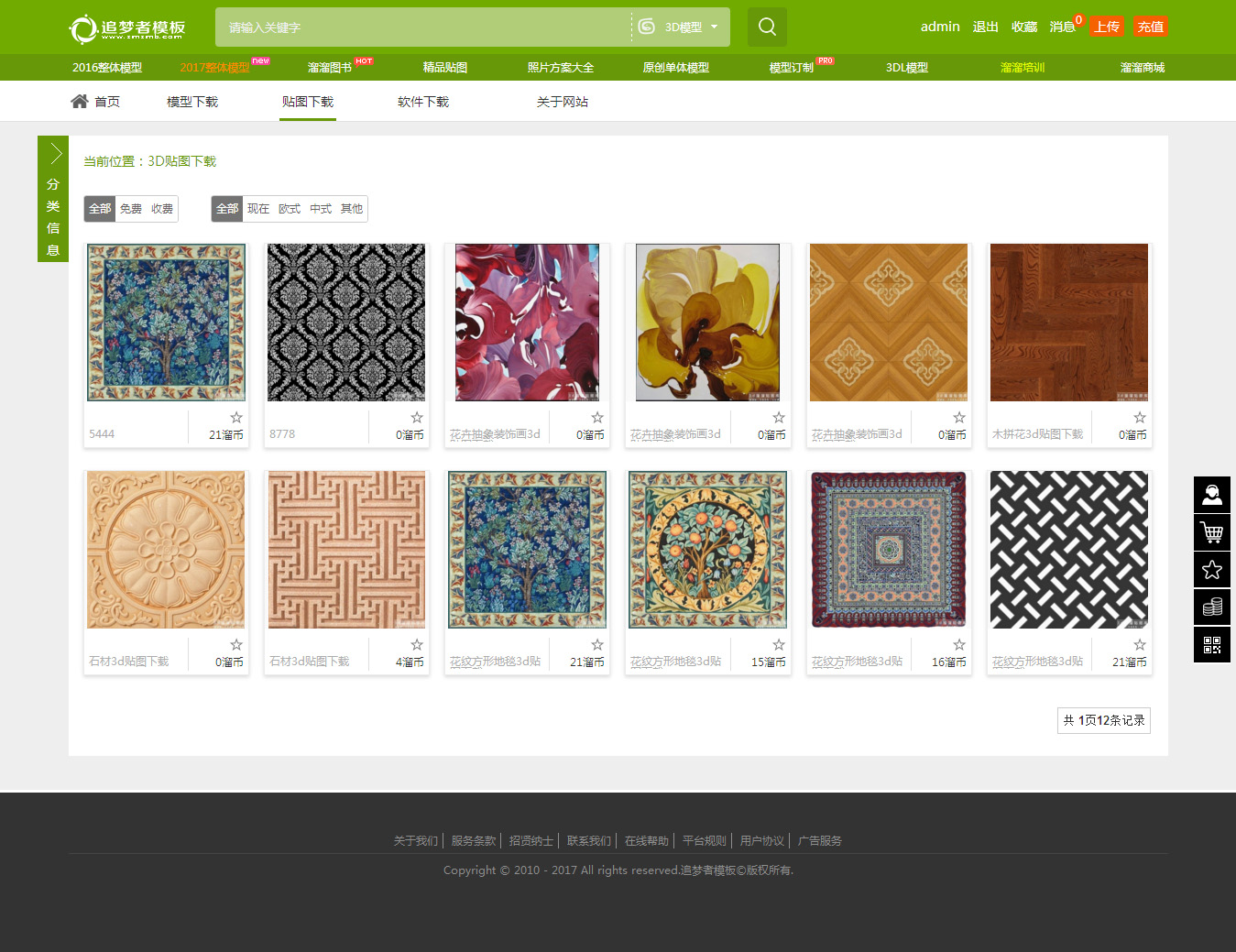Open the 关于我们 footer link
This screenshot has width=1236, height=952.
tap(416, 841)
